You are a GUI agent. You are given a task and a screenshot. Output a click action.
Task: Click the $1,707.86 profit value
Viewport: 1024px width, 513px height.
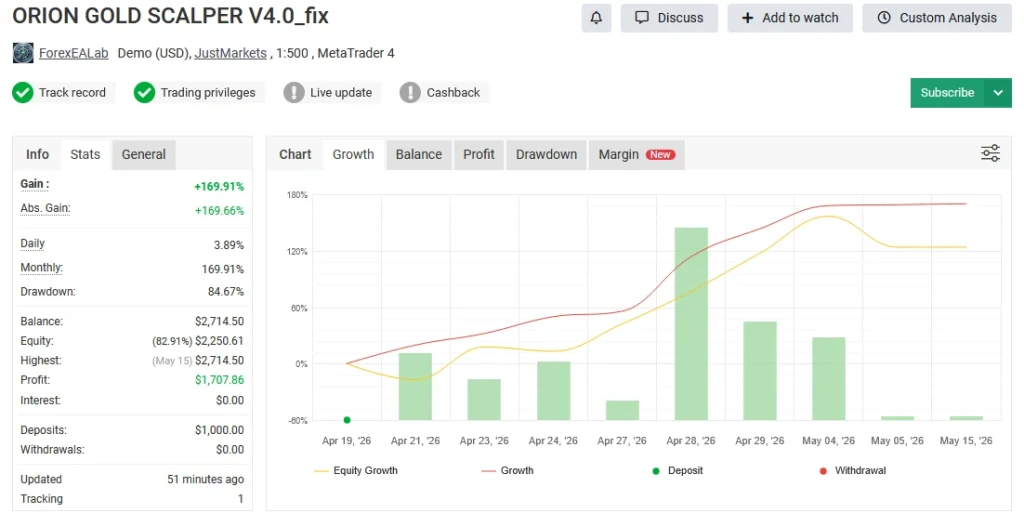pos(219,380)
